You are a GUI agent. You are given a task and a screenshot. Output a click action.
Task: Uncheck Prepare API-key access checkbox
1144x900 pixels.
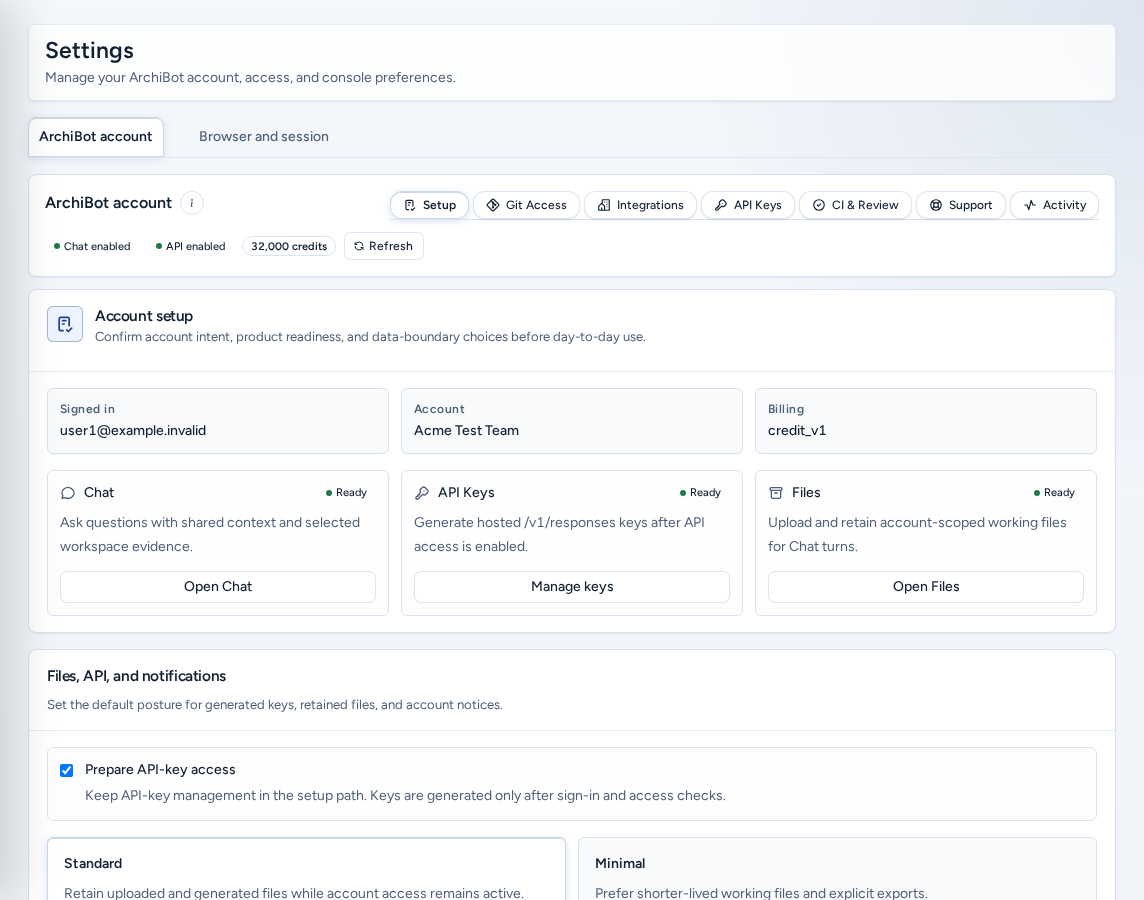[x=66, y=771]
